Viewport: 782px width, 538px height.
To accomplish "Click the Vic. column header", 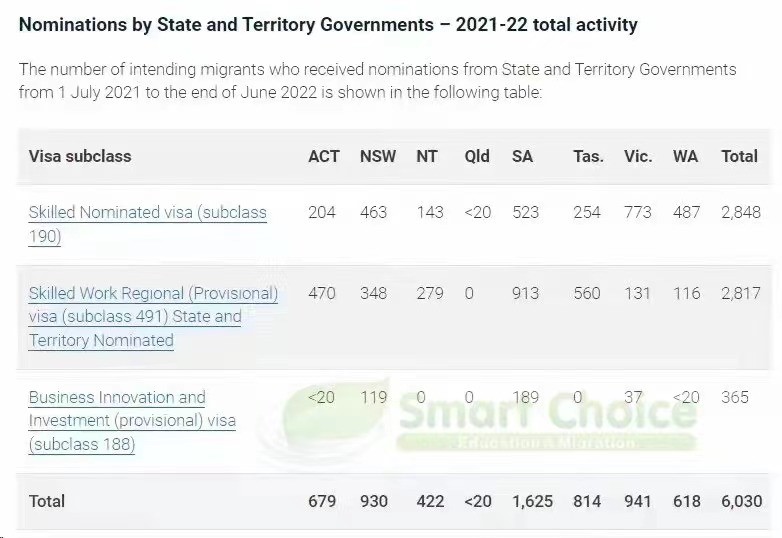I will coord(638,156).
